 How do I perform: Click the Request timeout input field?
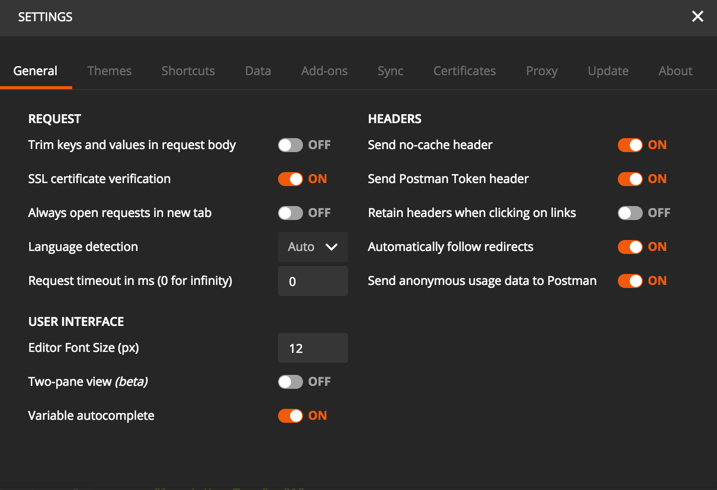click(313, 281)
